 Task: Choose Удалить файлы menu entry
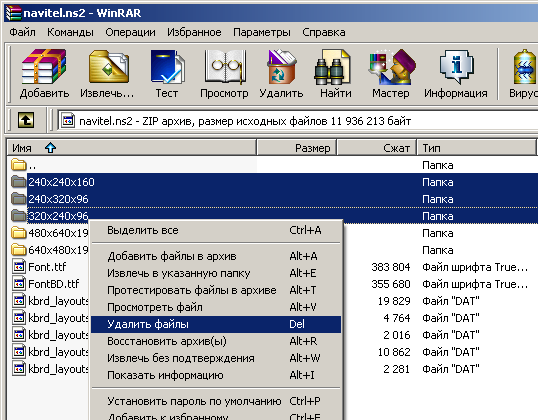click(216, 324)
